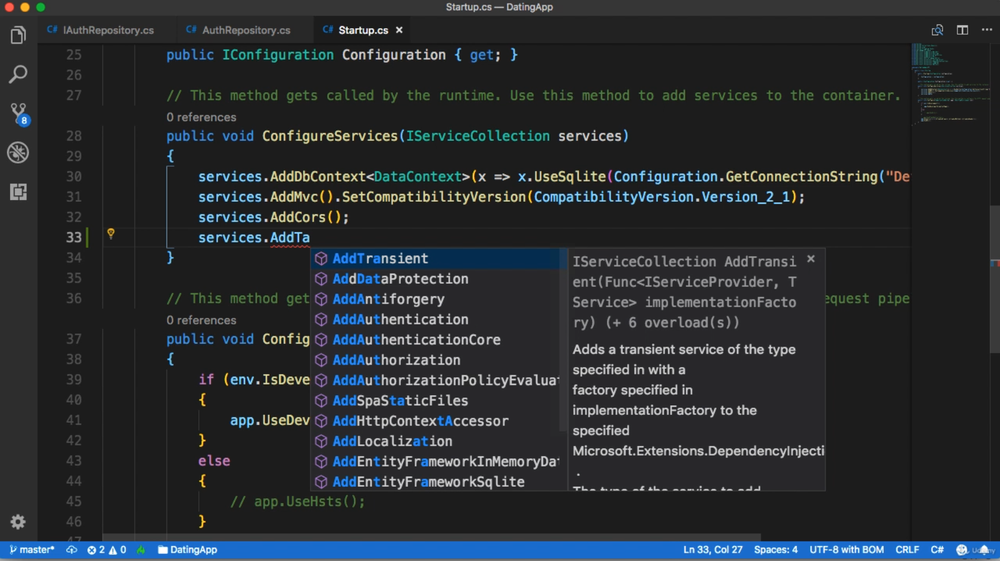Open the errors and warnings counter
The height and width of the screenshot is (561, 1000).
tap(106, 550)
